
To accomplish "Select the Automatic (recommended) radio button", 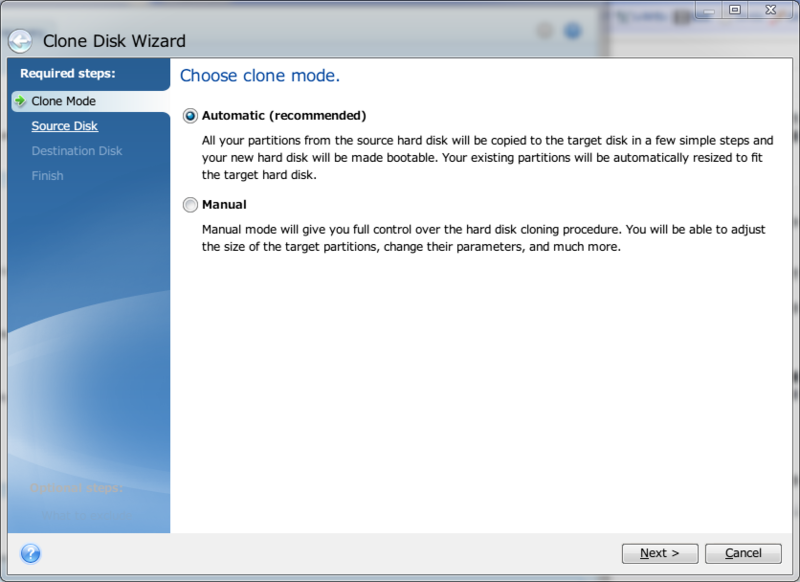I will [190, 116].
